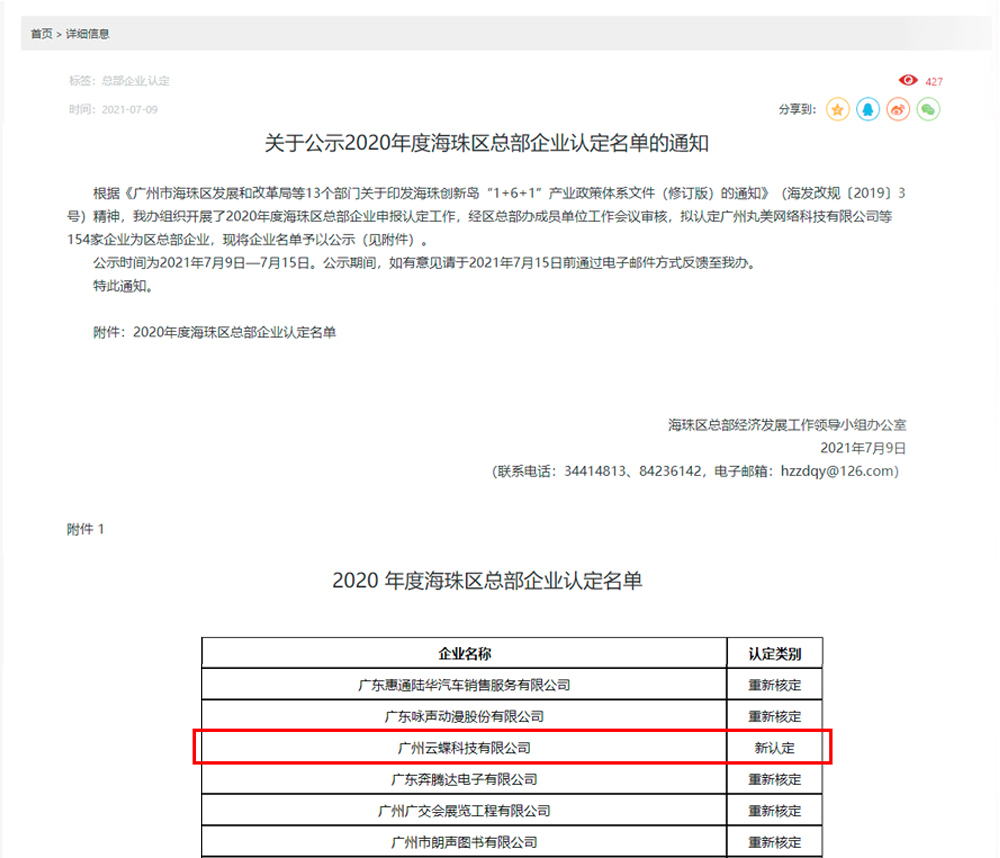Click the red eye view-count icon
1000x858 pixels.
908,81
